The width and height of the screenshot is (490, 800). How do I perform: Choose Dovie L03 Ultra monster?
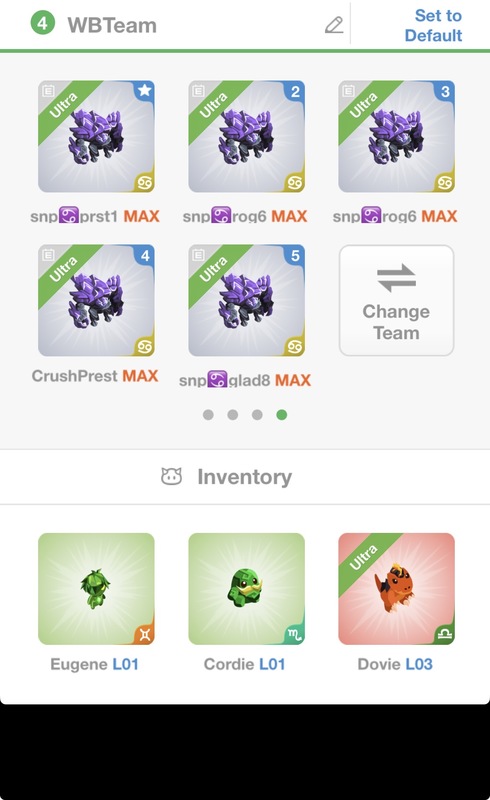(397, 589)
